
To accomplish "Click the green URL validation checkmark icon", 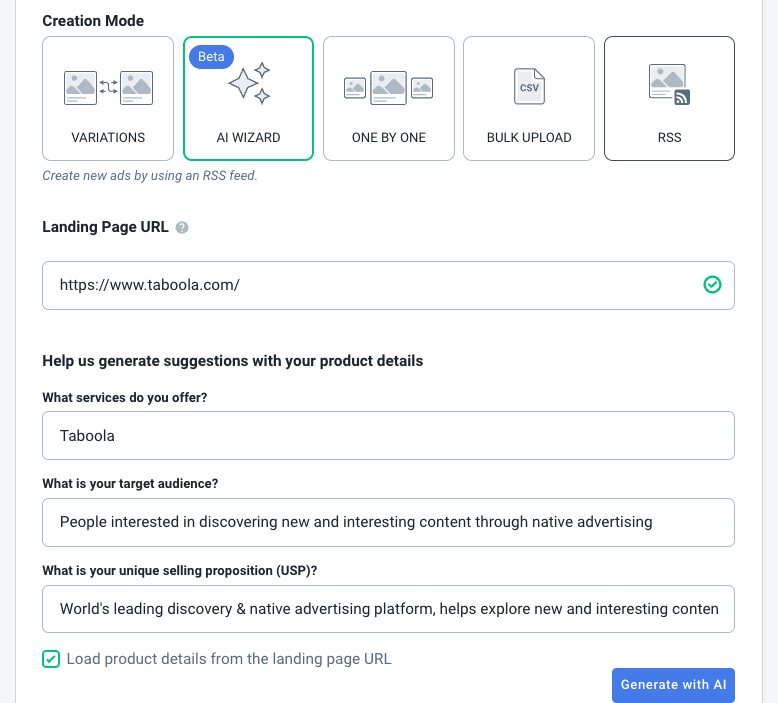I will tap(712, 285).
